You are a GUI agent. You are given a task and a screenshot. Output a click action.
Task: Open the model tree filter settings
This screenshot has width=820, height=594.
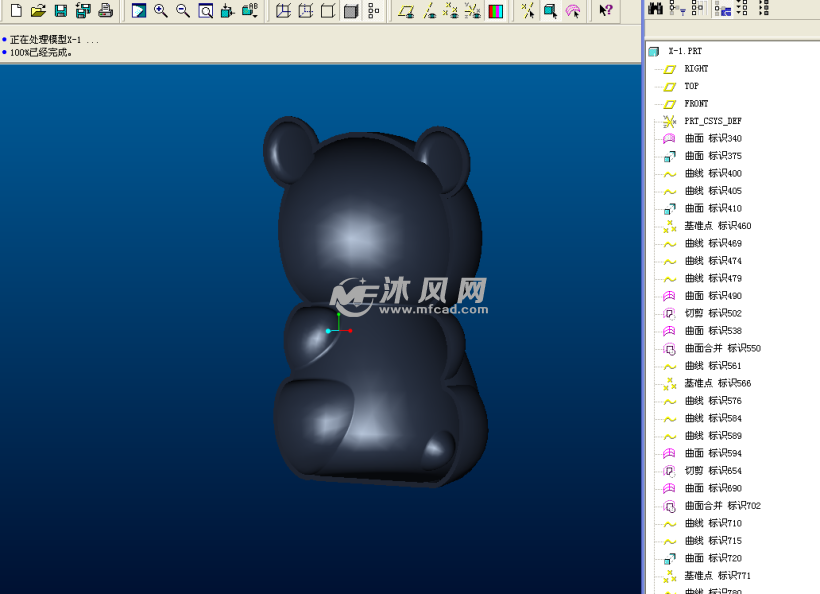pyautogui.click(x=677, y=8)
